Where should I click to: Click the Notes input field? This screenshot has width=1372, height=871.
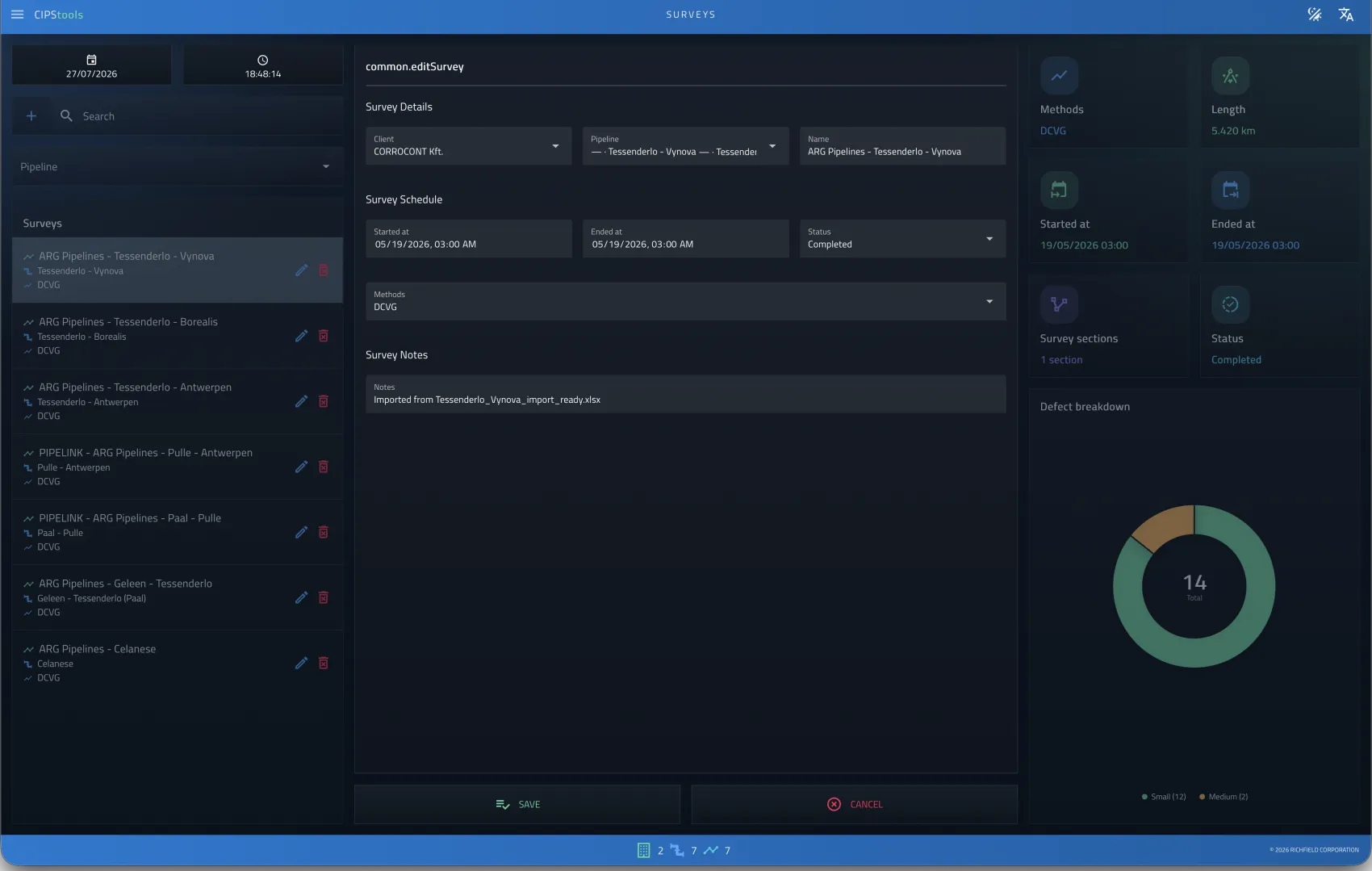[x=685, y=394]
